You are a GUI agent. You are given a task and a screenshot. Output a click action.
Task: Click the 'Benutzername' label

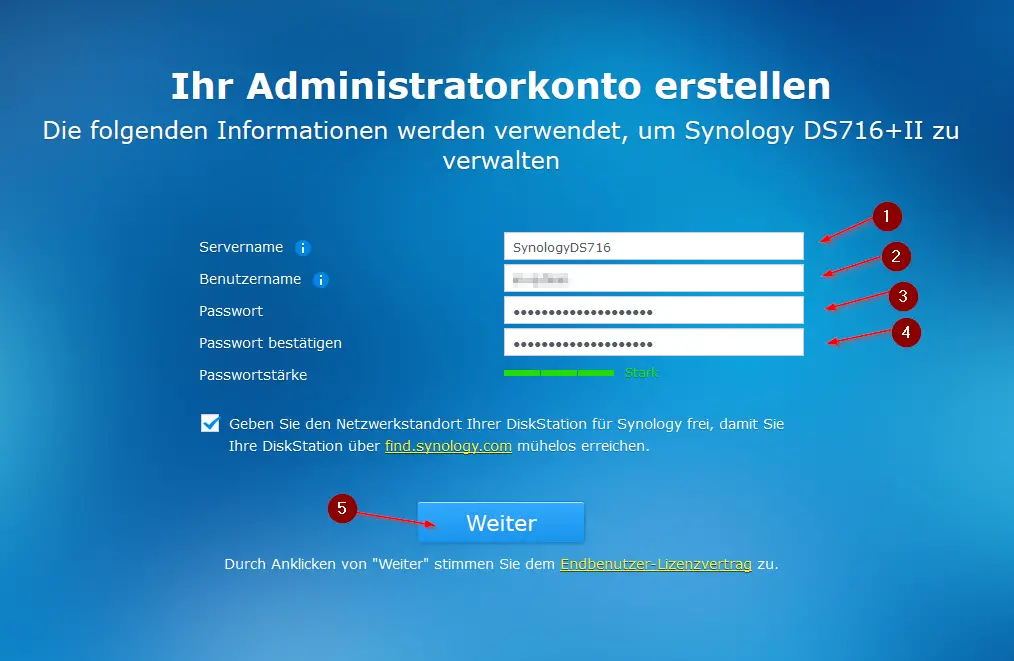point(250,279)
